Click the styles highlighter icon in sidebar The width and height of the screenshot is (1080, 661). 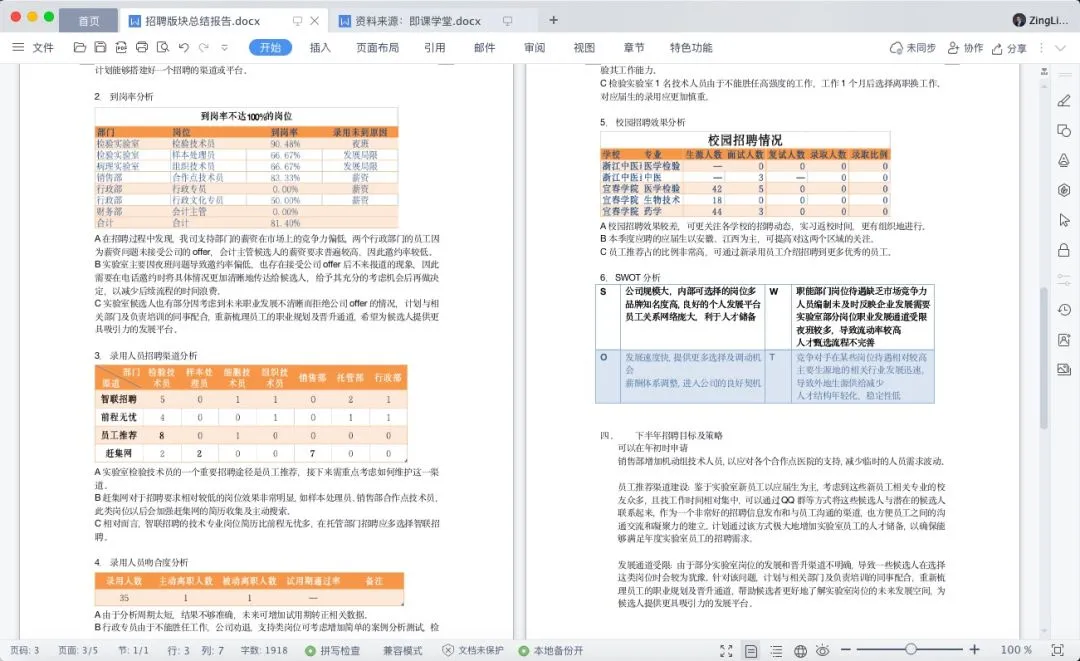pos(1064,160)
